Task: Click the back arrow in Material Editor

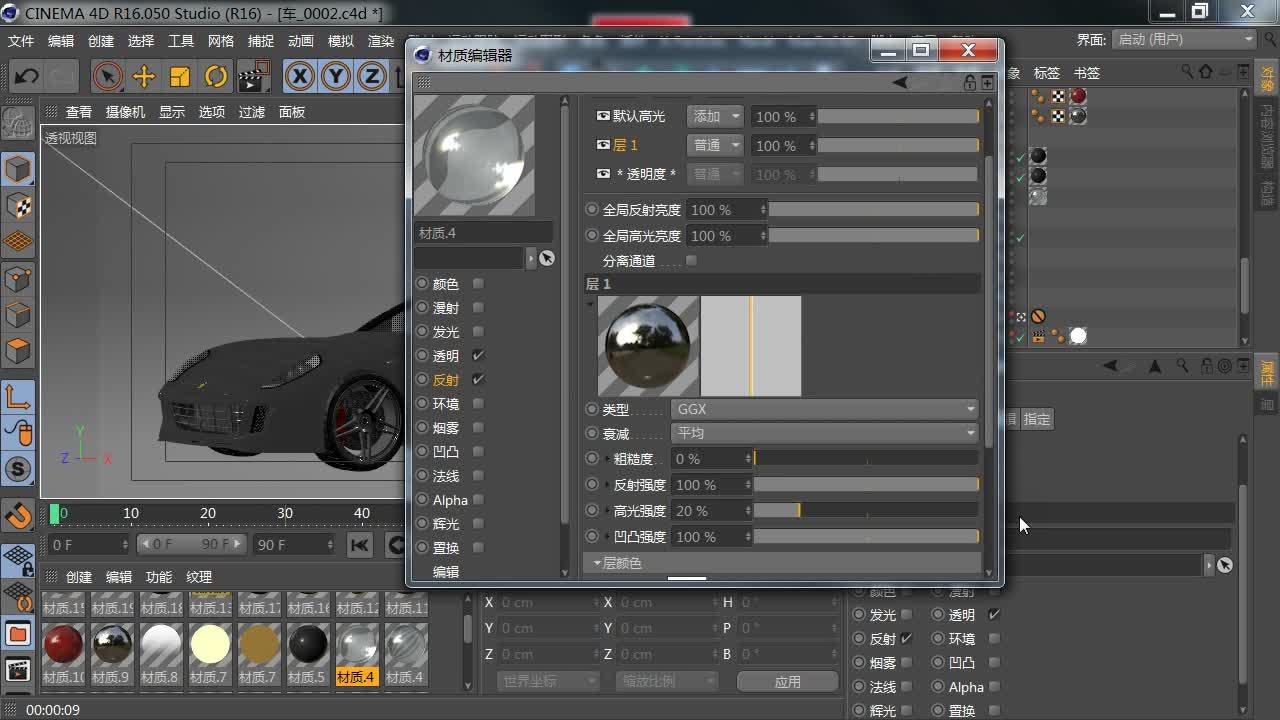Action: click(x=900, y=83)
